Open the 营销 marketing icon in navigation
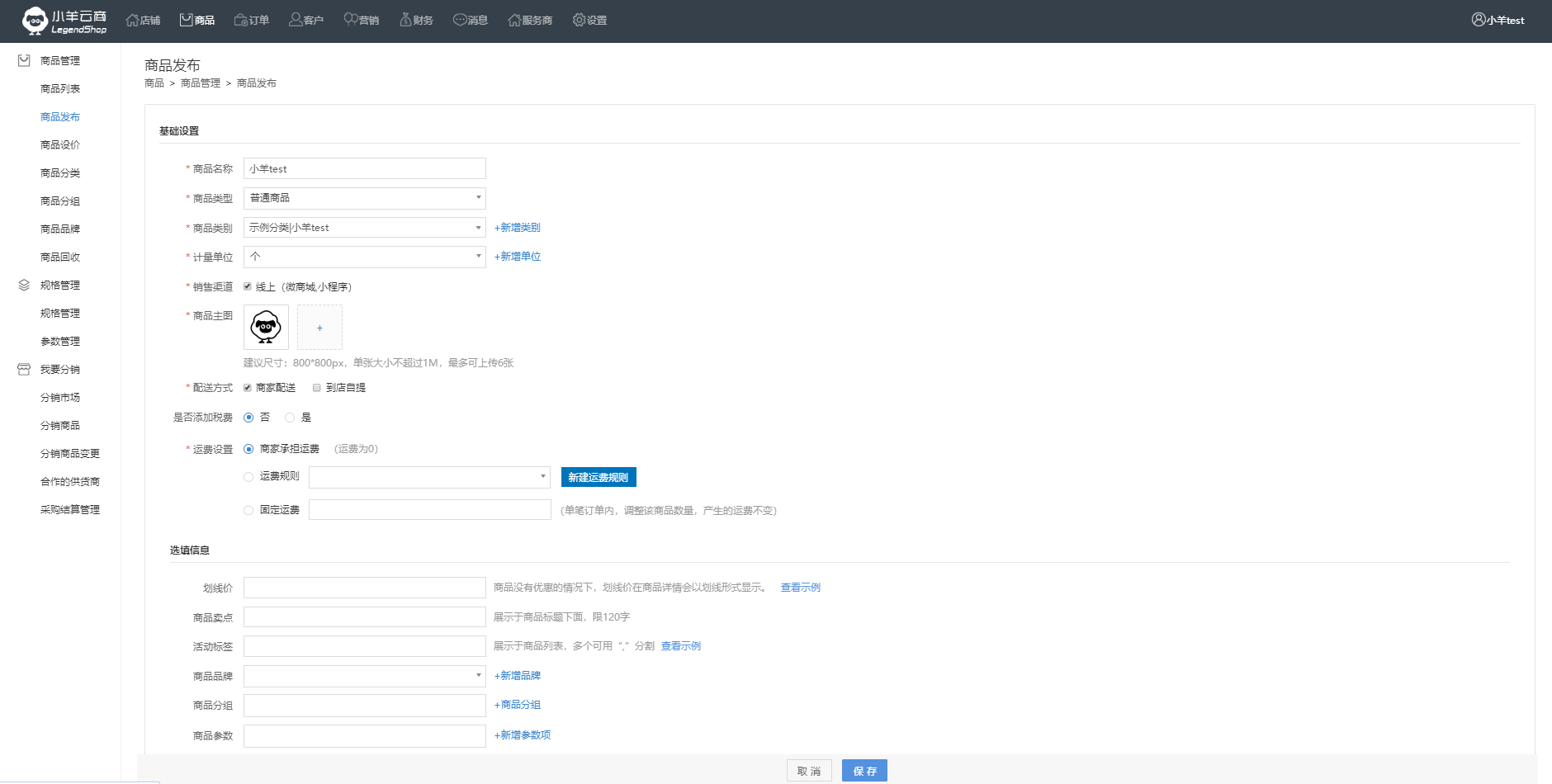The width and height of the screenshot is (1552, 784). (x=351, y=20)
